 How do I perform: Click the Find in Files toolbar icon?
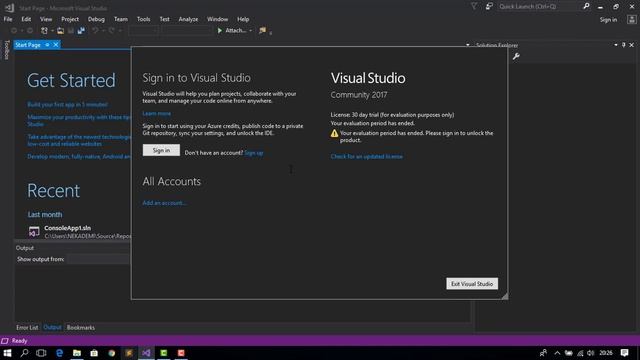262,31
